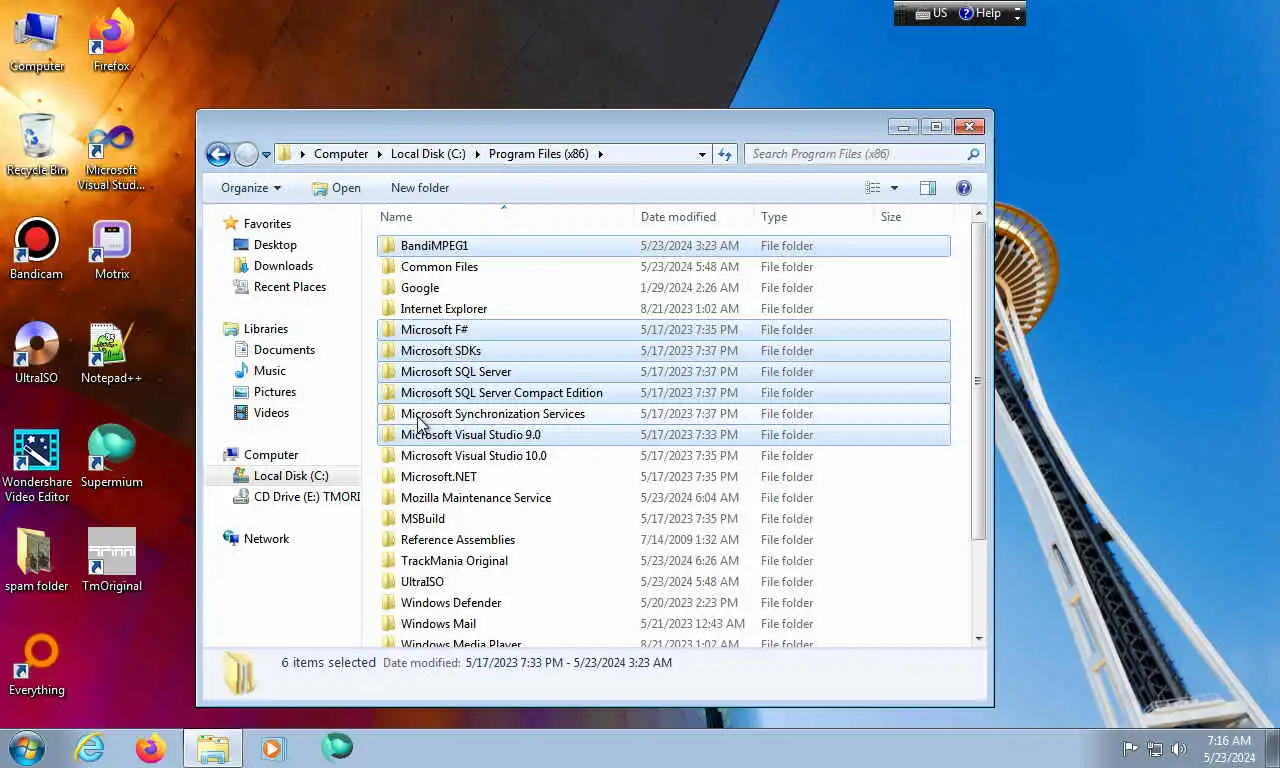Select the Common Files folder row
The image size is (1280, 768).
663,267
